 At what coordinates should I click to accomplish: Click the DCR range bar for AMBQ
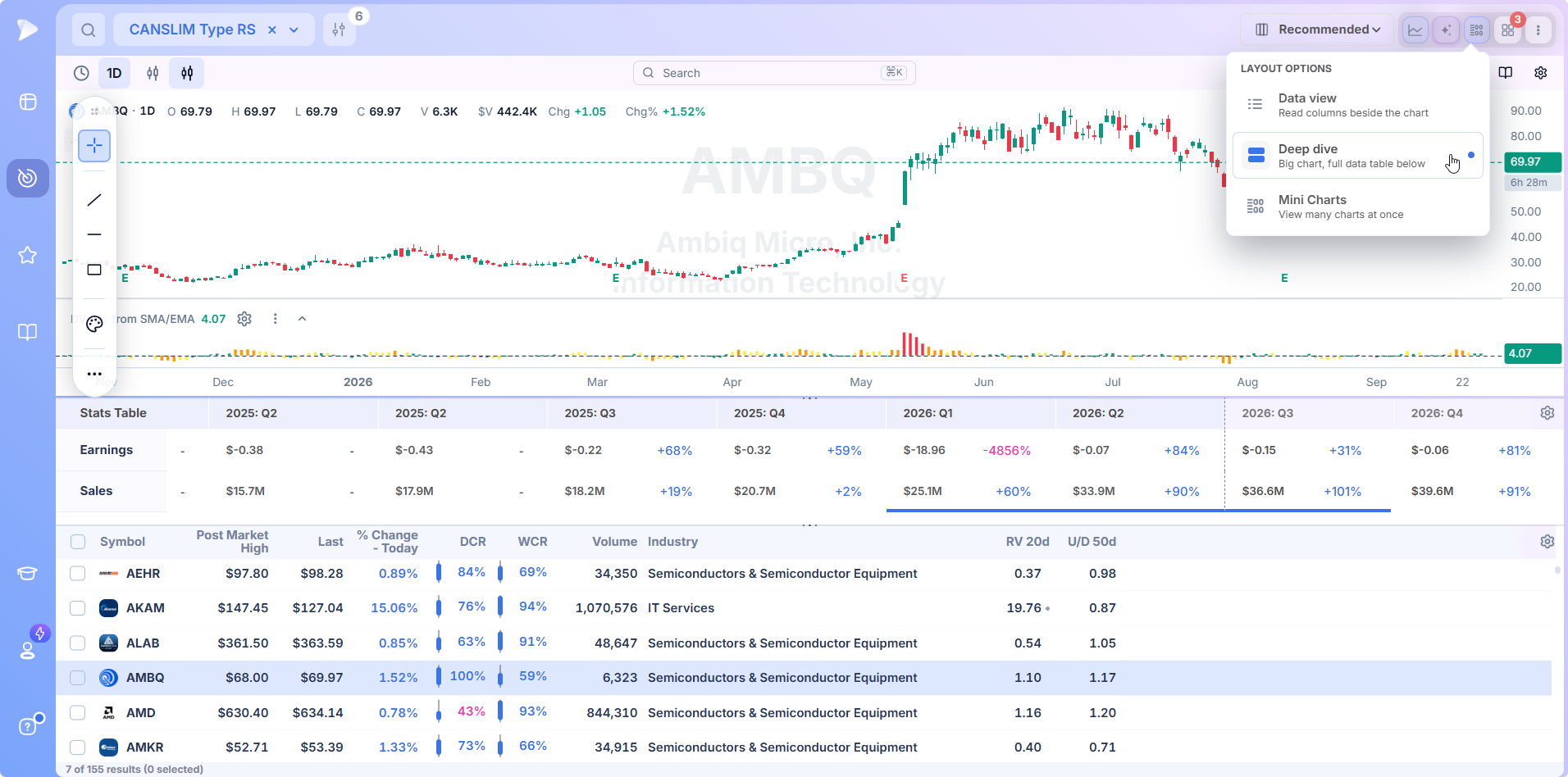(439, 677)
